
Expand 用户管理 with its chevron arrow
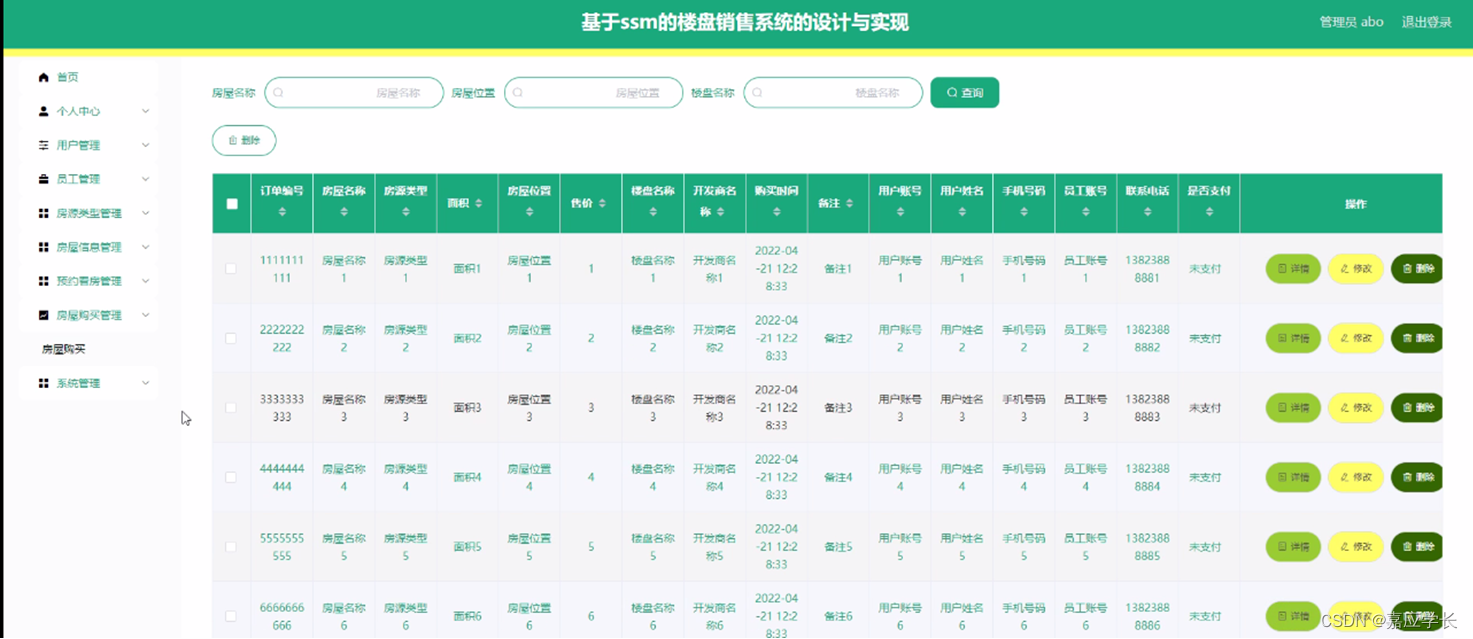point(145,145)
